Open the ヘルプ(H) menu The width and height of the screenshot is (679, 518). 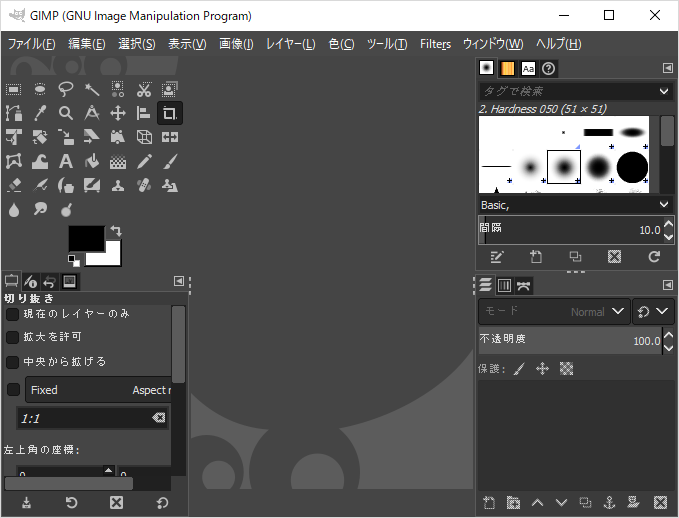tap(559, 44)
